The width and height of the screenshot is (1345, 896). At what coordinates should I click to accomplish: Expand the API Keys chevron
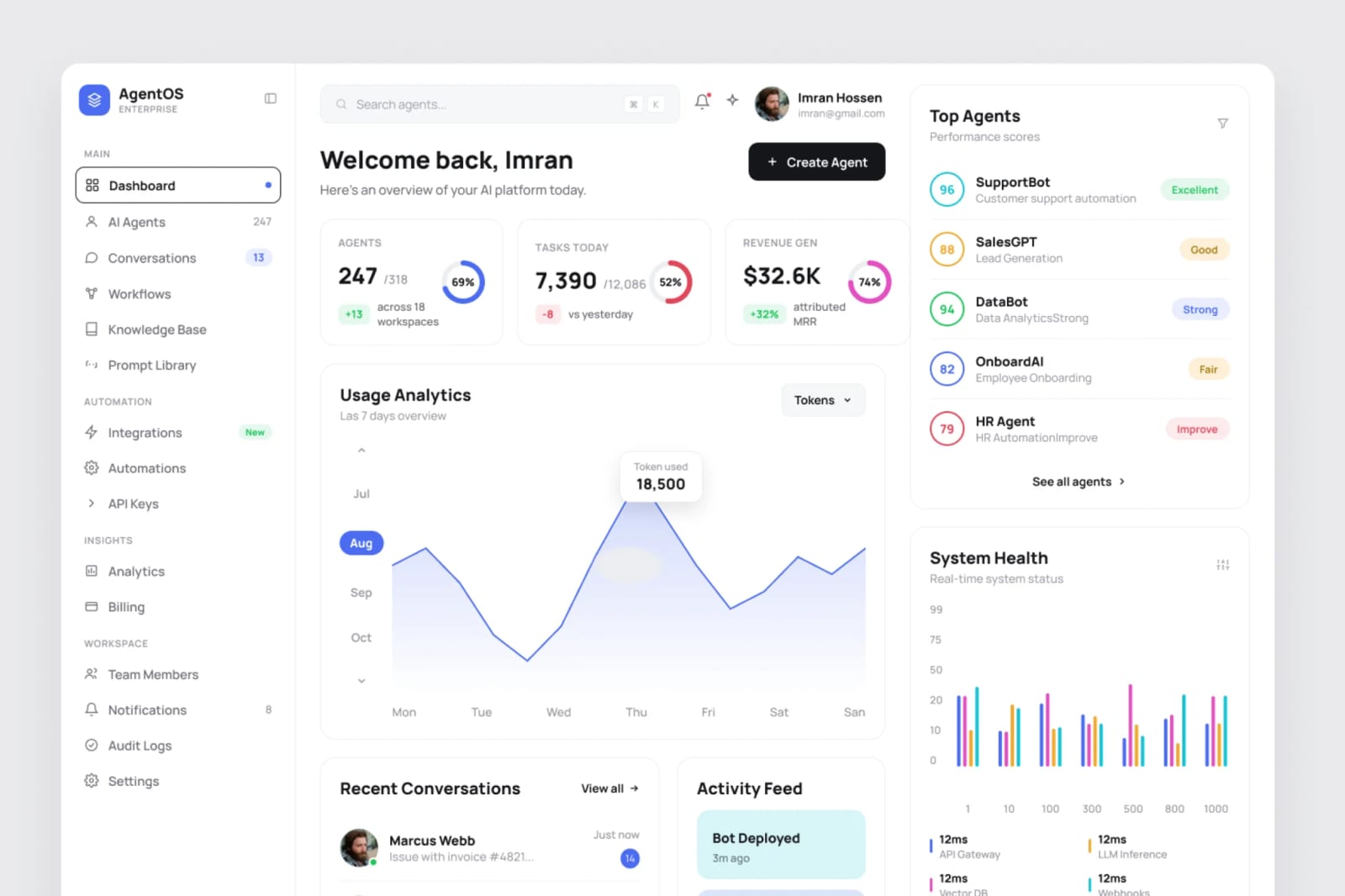click(91, 503)
